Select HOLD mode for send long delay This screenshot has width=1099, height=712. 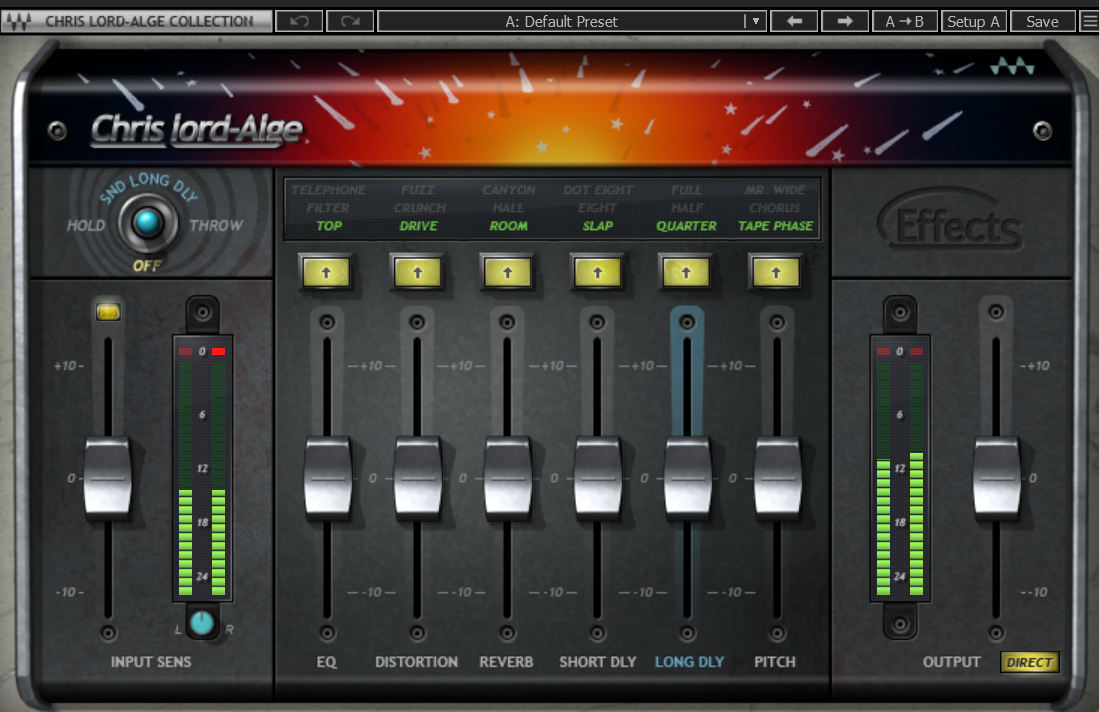[86, 225]
